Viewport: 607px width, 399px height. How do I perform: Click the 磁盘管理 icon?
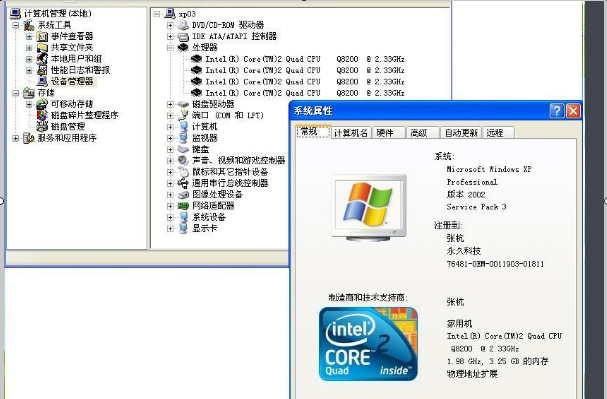tap(42, 127)
